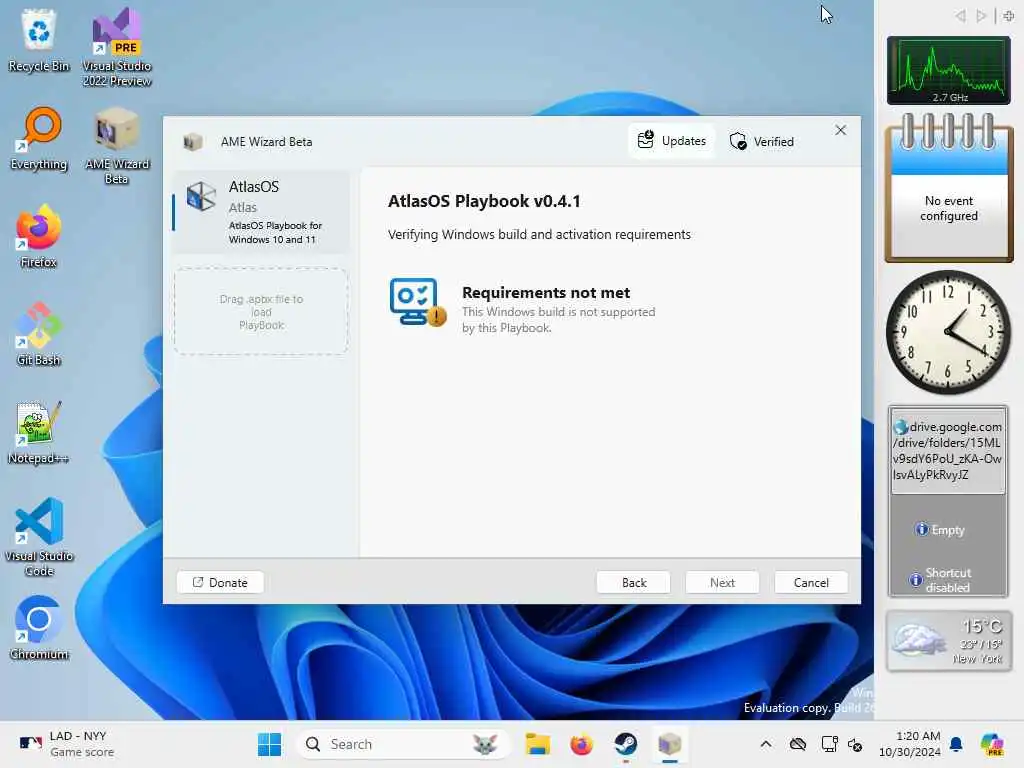Click the Donate button
Screen dimensions: 1024x768
tap(220, 583)
